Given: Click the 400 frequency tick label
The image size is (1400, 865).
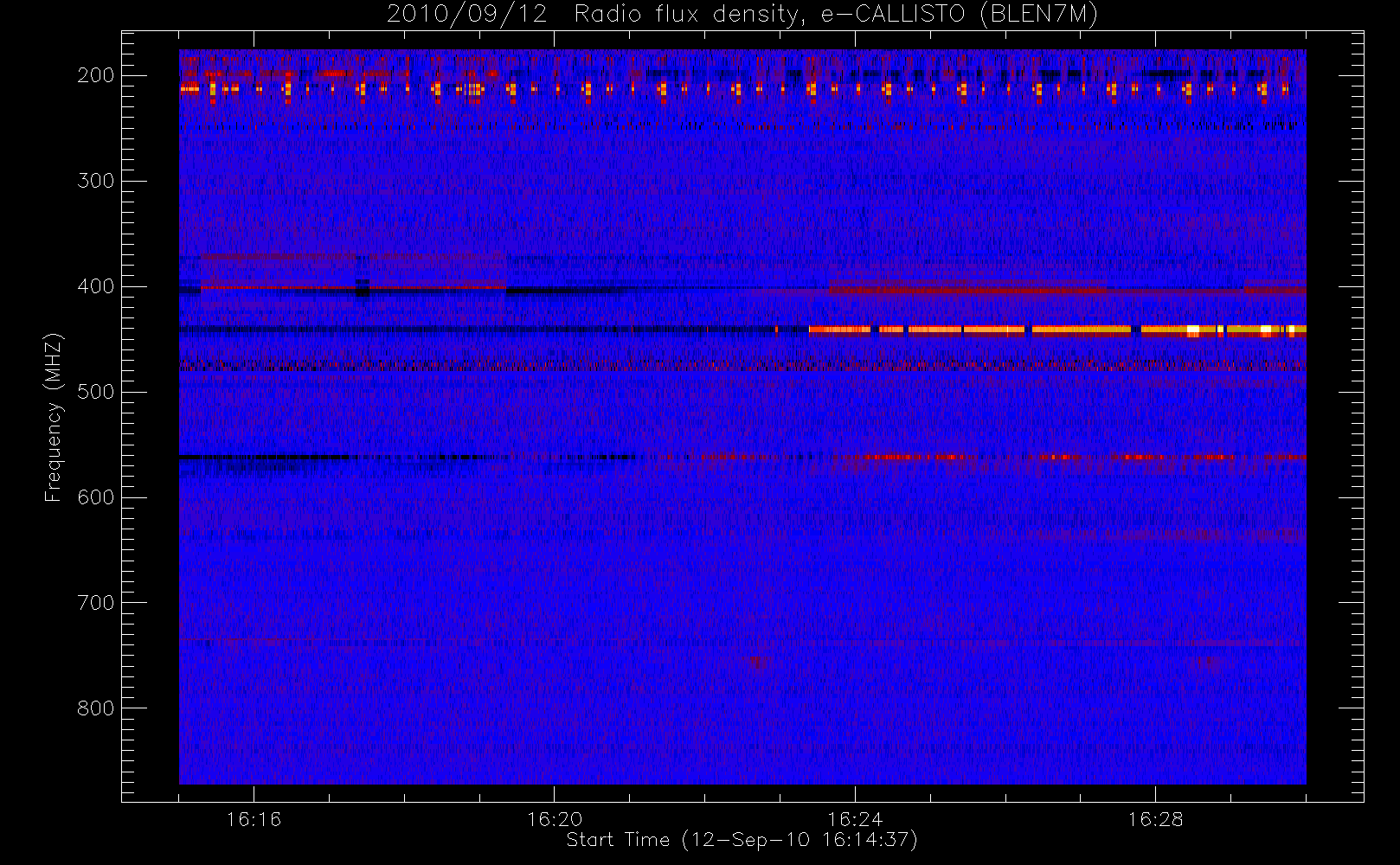Looking at the screenshot, I should tap(96, 286).
